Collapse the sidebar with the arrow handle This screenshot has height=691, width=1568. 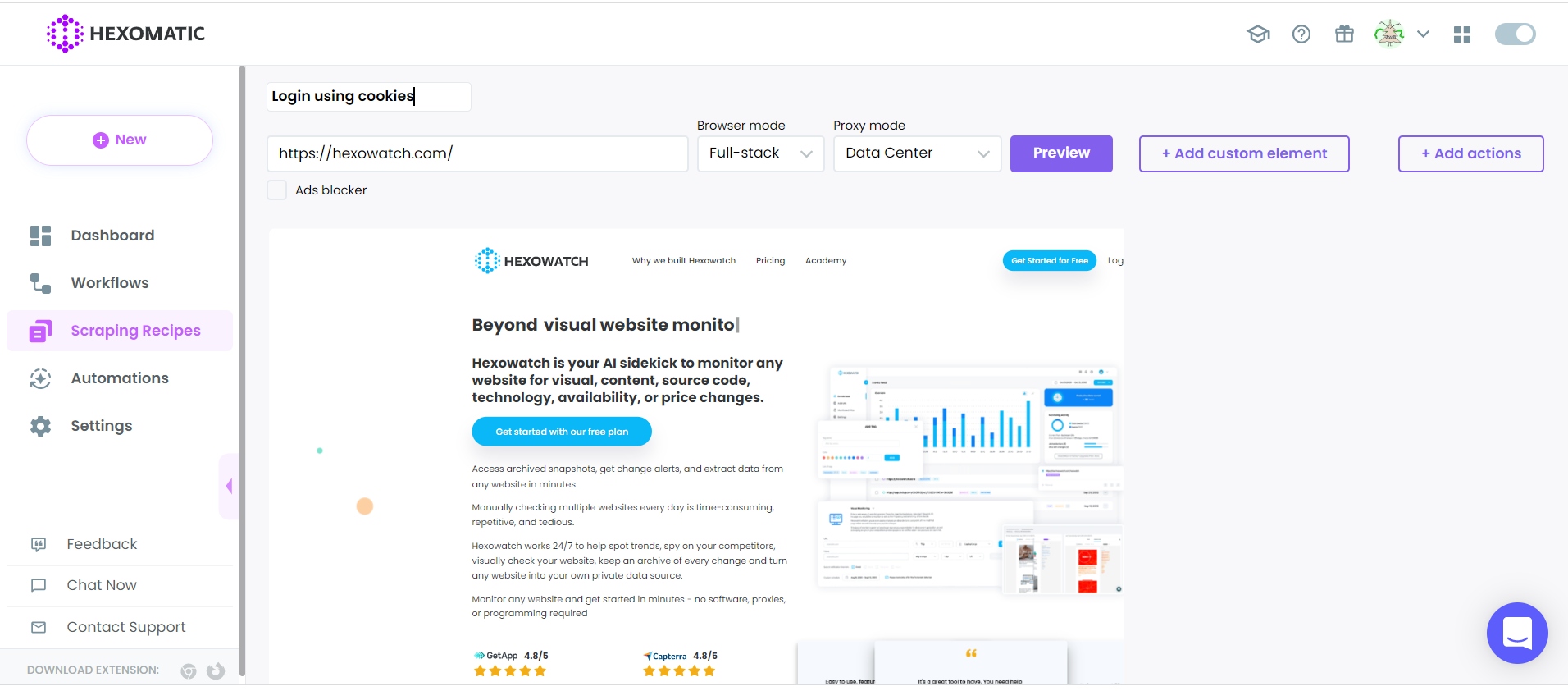[229, 486]
